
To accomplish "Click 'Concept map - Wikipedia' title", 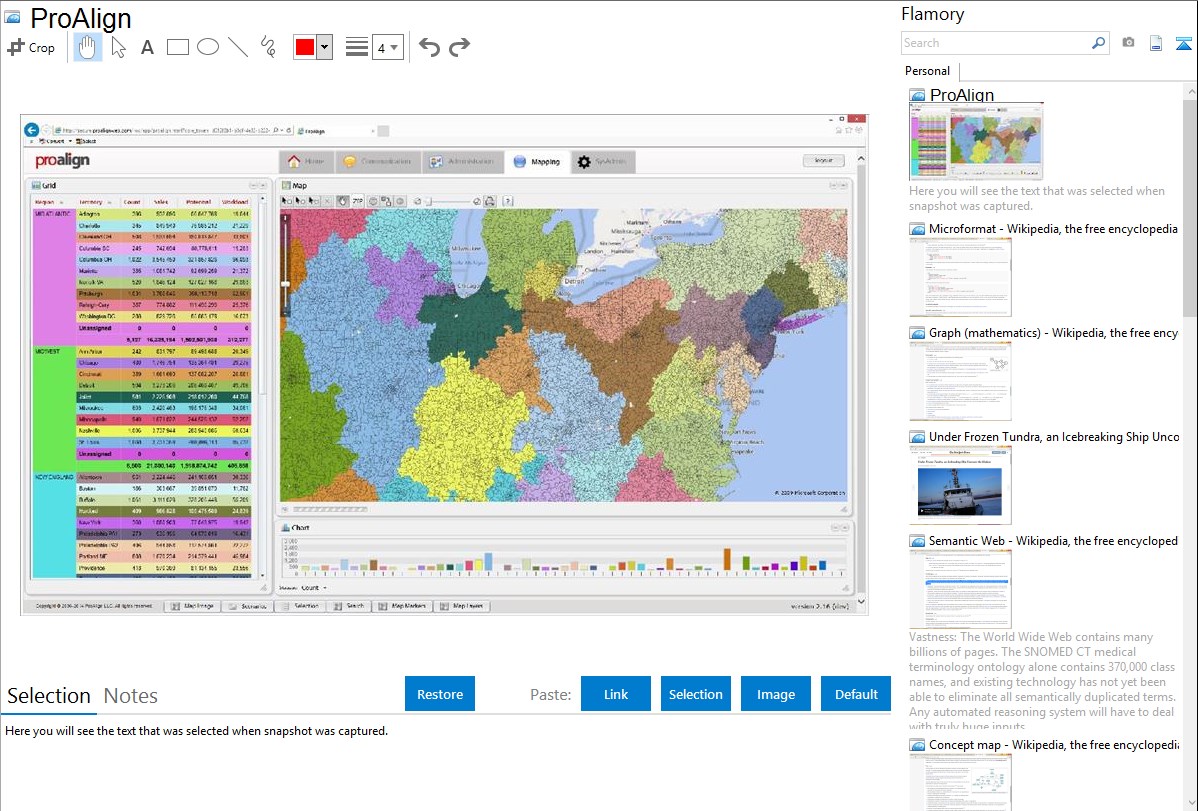I will click(x=1053, y=745).
